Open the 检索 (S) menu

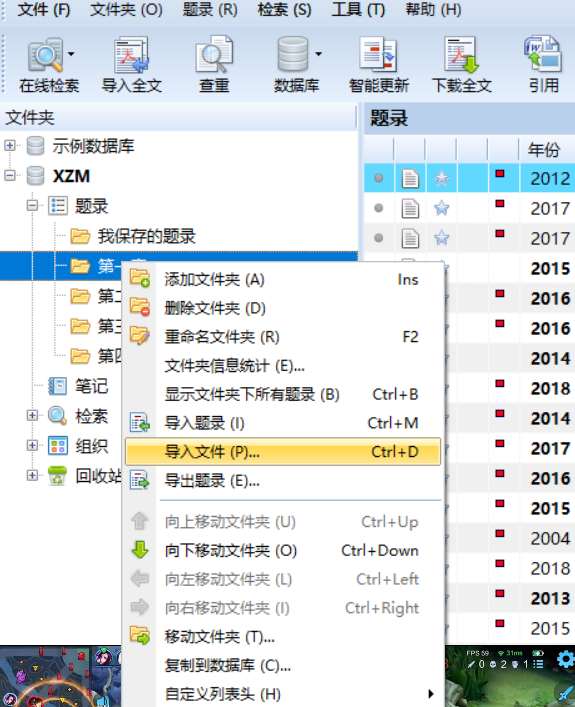[285, 9]
